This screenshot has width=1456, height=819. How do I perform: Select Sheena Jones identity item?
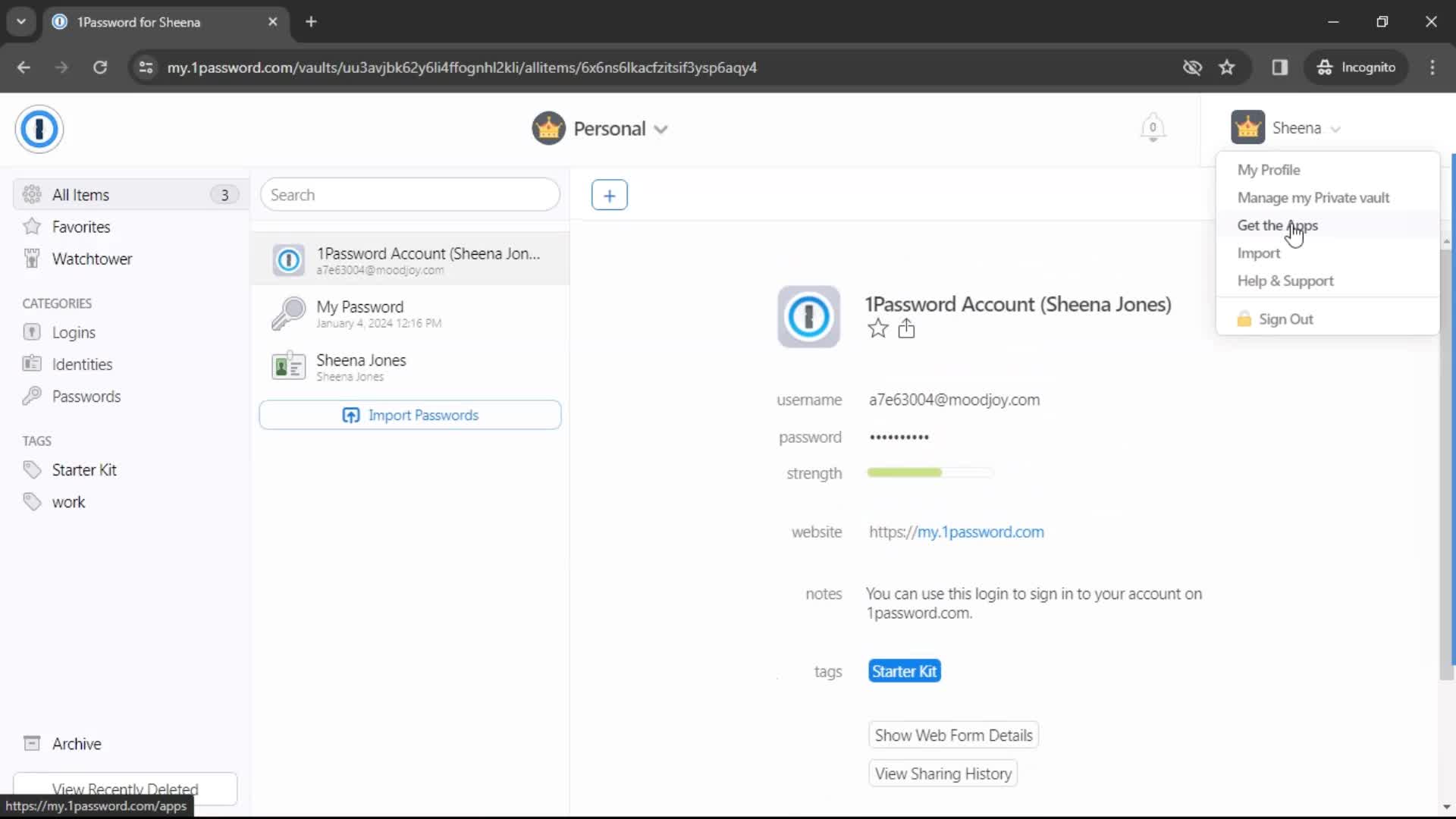pyautogui.click(x=410, y=367)
